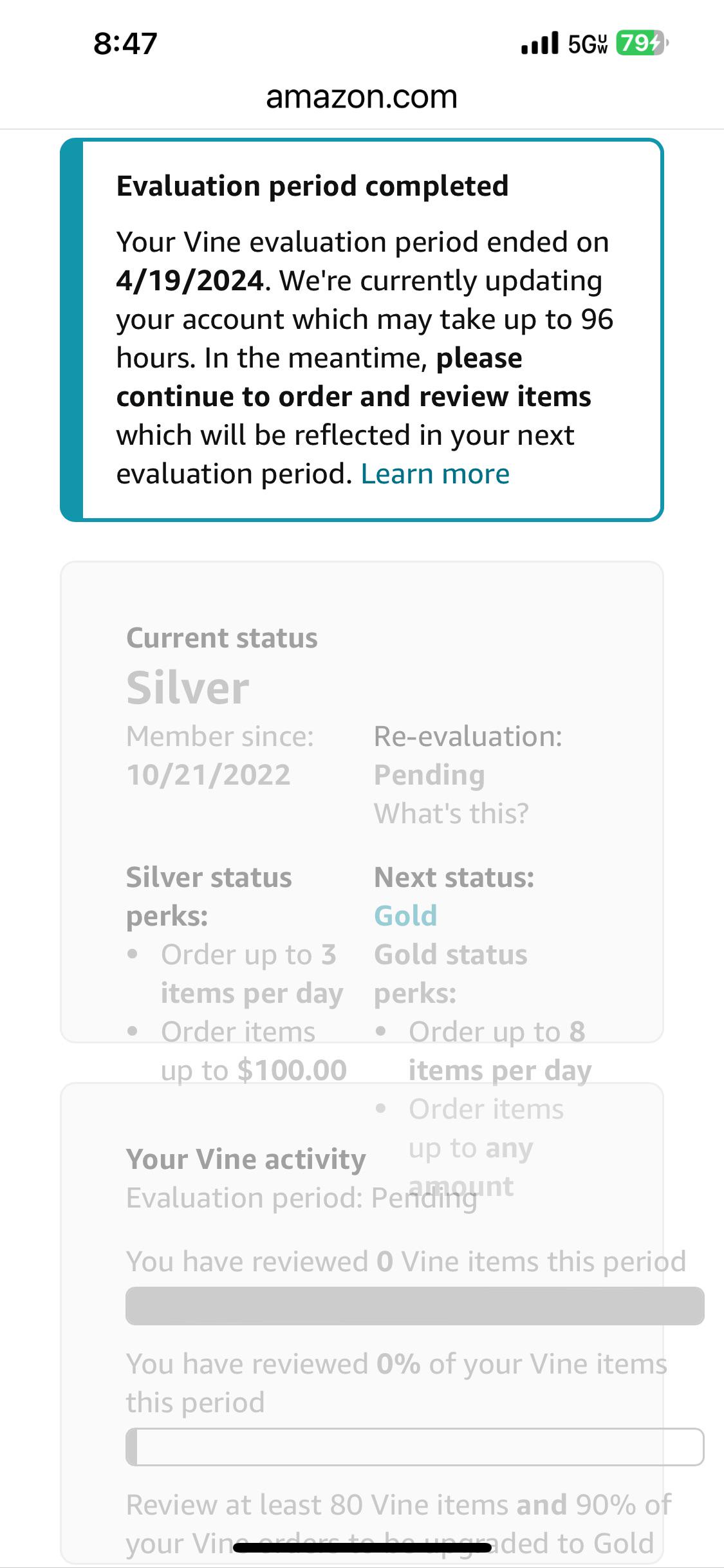The width and height of the screenshot is (724, 1568).
Task: Tap the bold 4/19/2024 end date
Action: tap(190, 281)
